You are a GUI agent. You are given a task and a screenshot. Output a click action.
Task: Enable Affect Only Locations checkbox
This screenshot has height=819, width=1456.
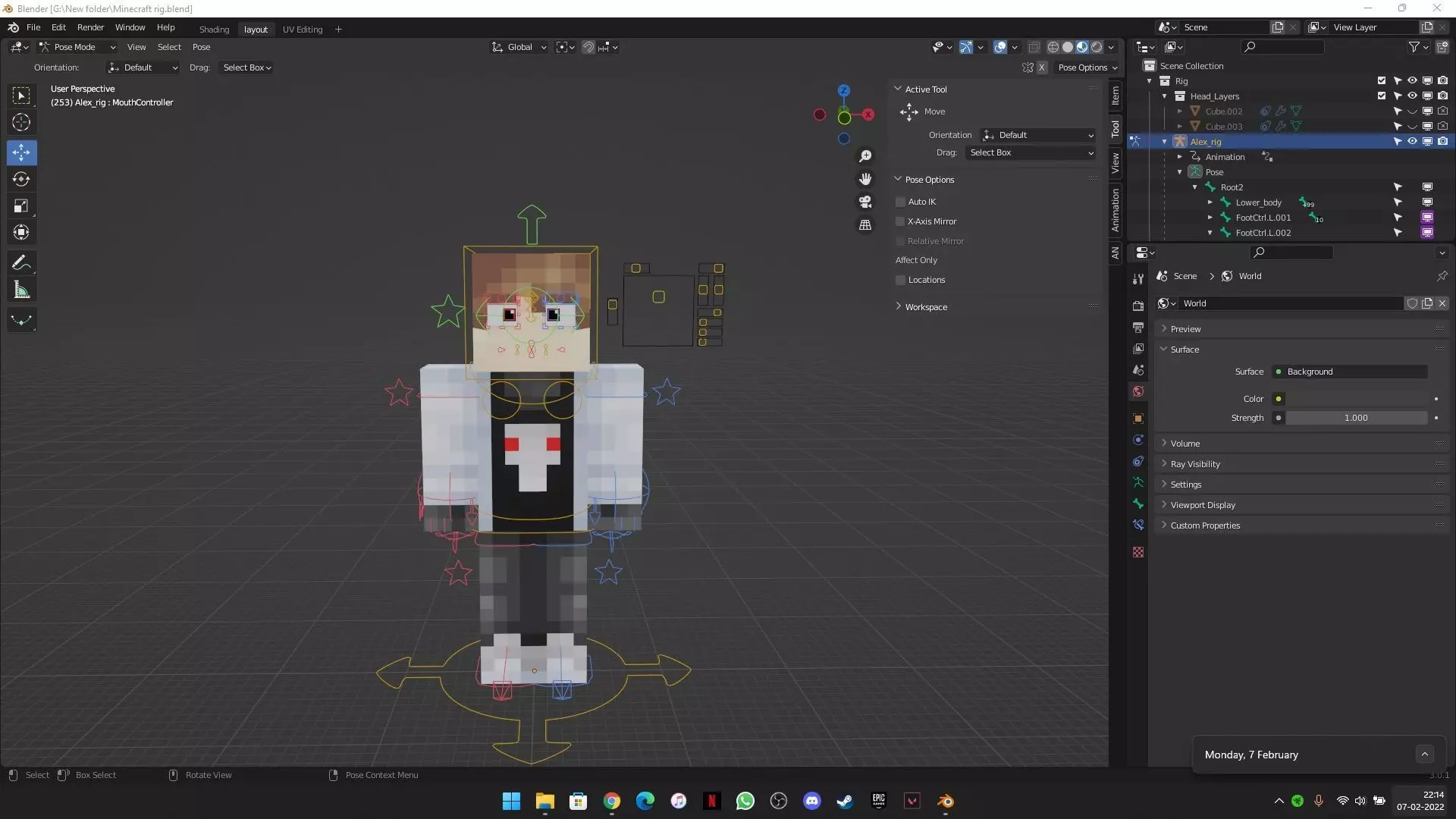[x=900, y=280]
